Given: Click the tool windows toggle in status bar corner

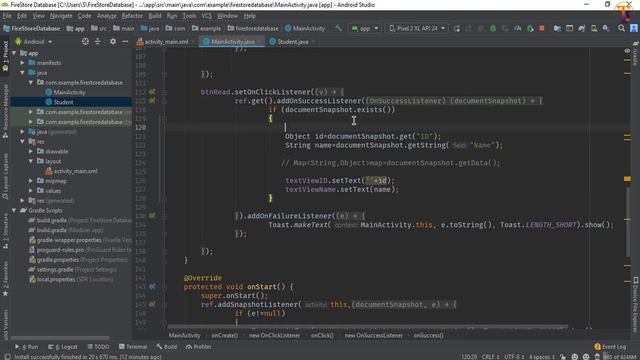Looking at the screenshot, I should tap(7, 357).
